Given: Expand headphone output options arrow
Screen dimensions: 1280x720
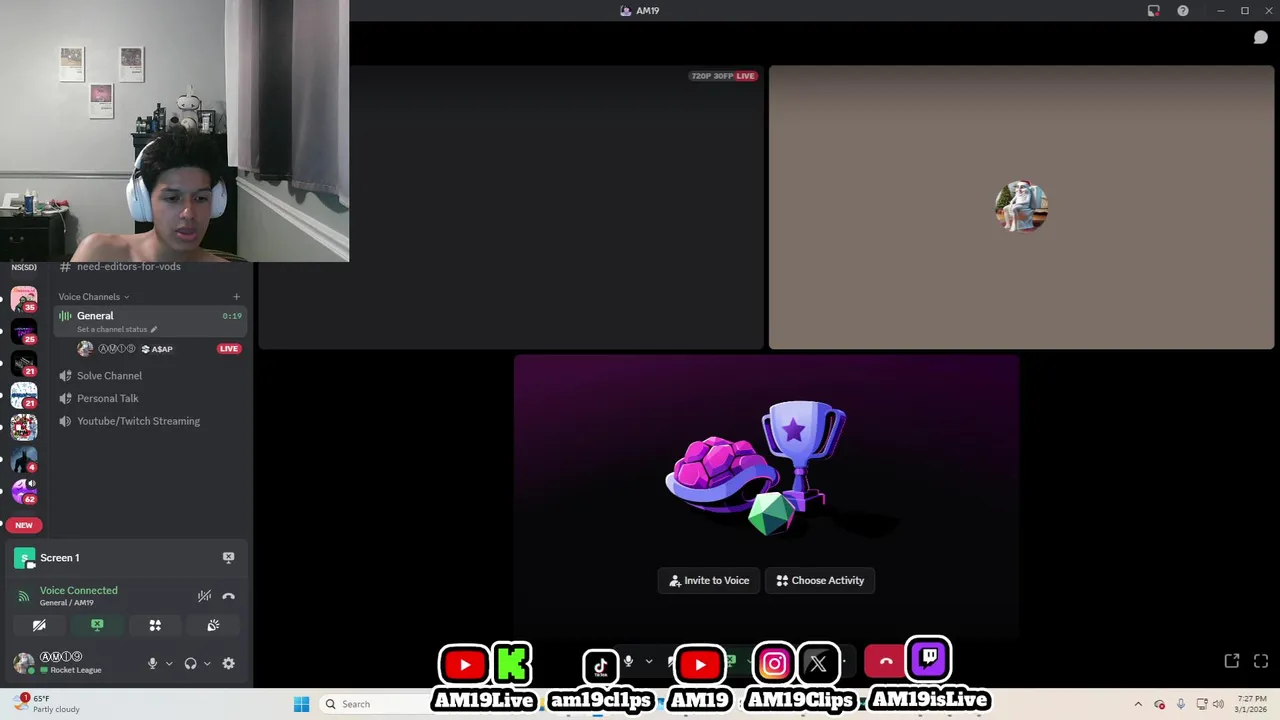Looking at the screenshot, I should (x=206, y=663).
